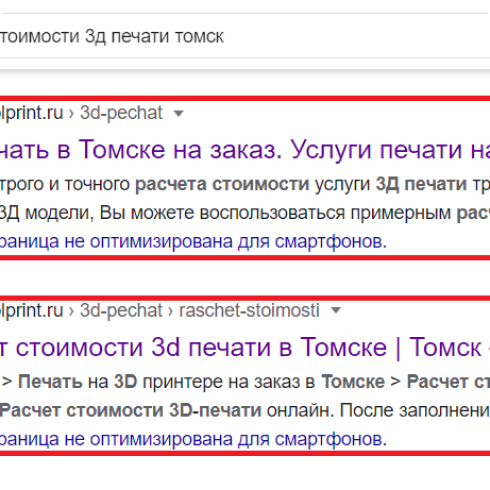Click 'Томск' after the pipe in second title
490x490 pixels.
click(445, 347)
